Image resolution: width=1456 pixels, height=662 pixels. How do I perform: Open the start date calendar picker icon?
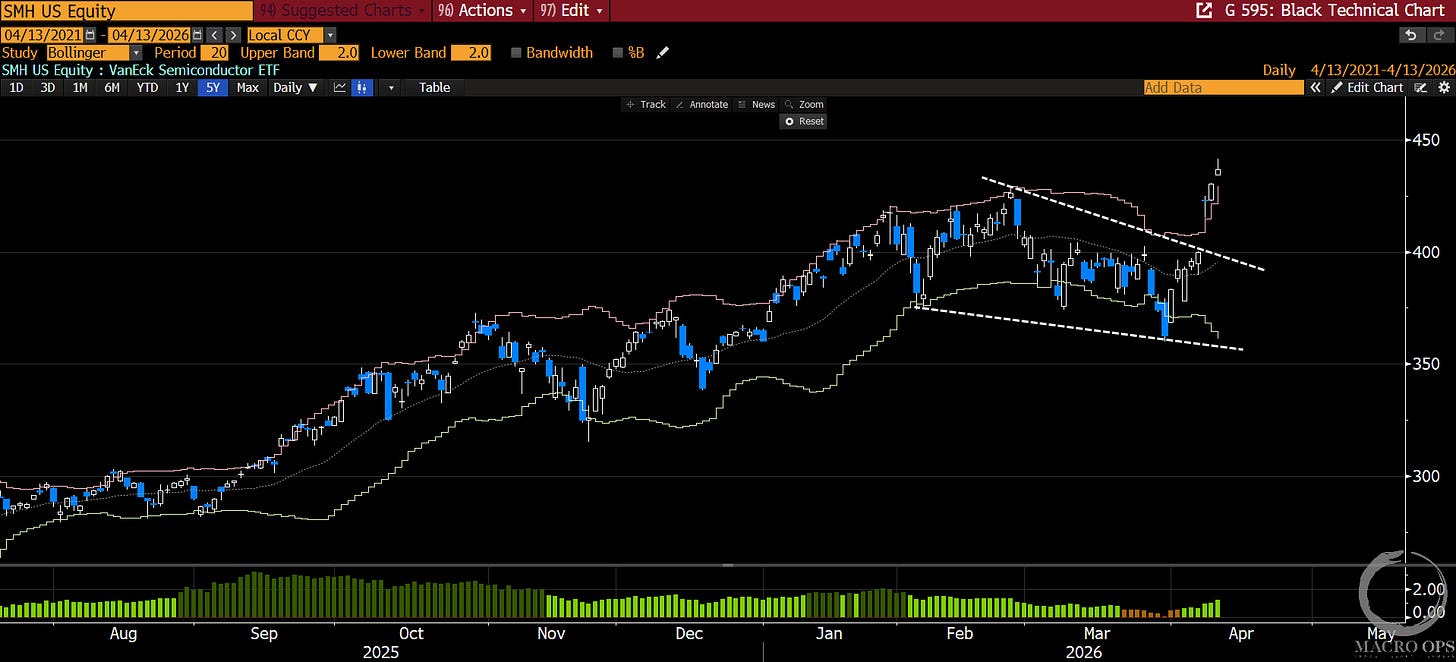coord(91,35)
